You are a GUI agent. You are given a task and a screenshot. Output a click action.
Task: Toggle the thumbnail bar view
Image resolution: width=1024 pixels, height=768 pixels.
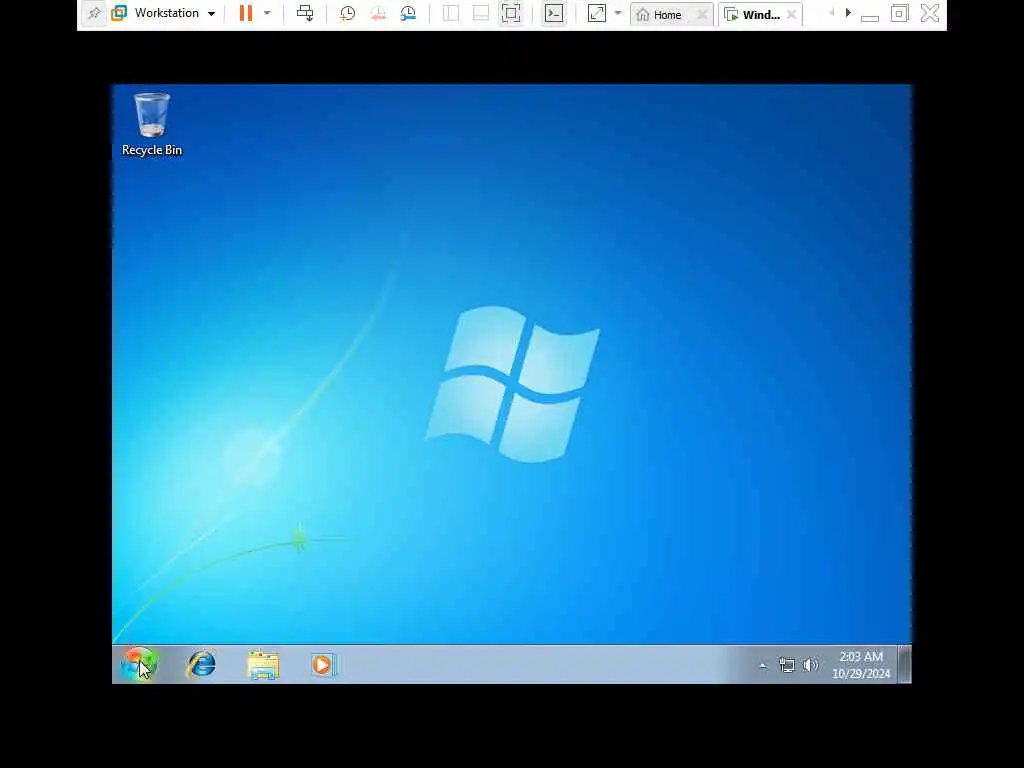click(481, 14)
